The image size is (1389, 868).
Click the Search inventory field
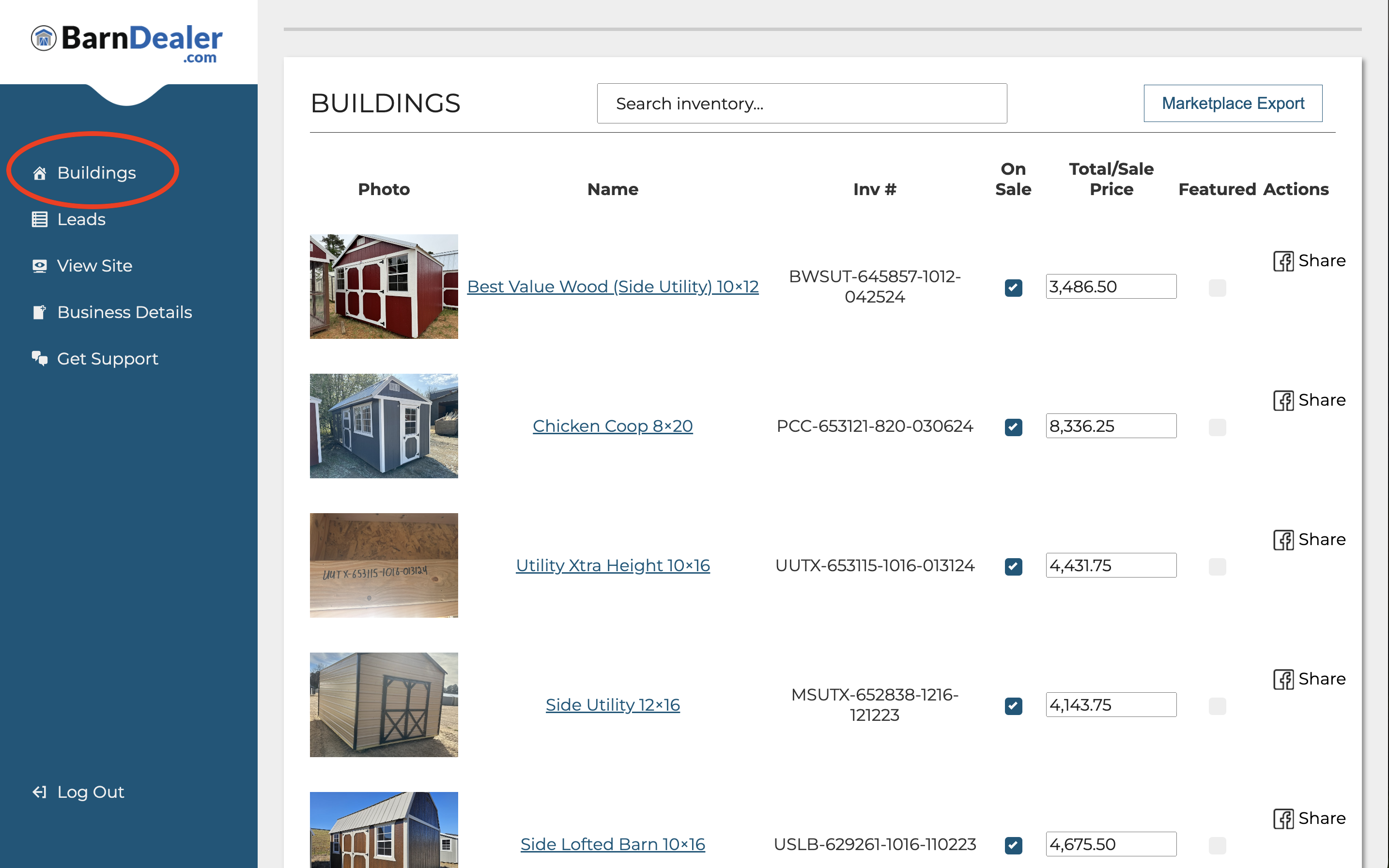tap(802, 104)
